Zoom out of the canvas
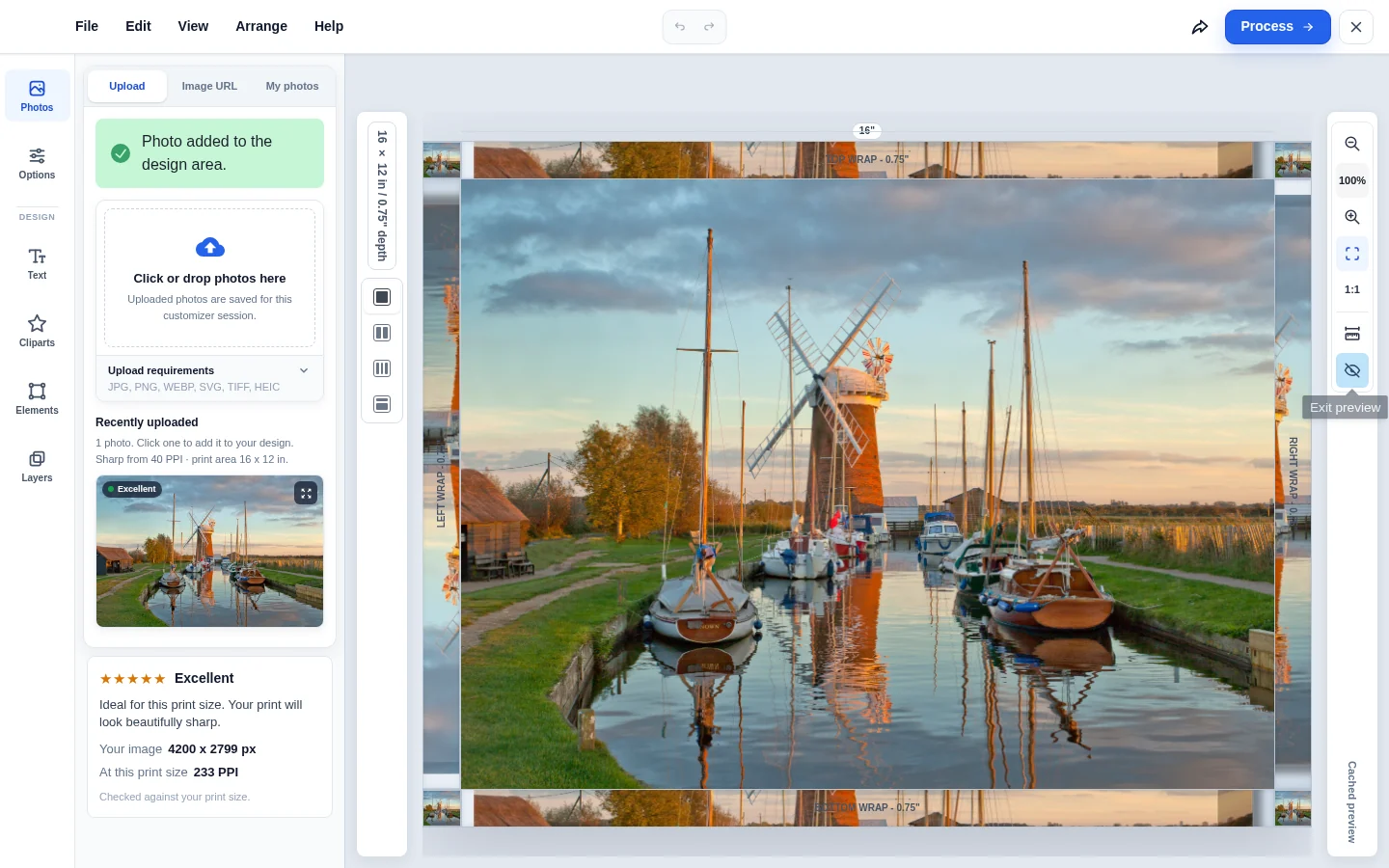 coord(1352,144)
